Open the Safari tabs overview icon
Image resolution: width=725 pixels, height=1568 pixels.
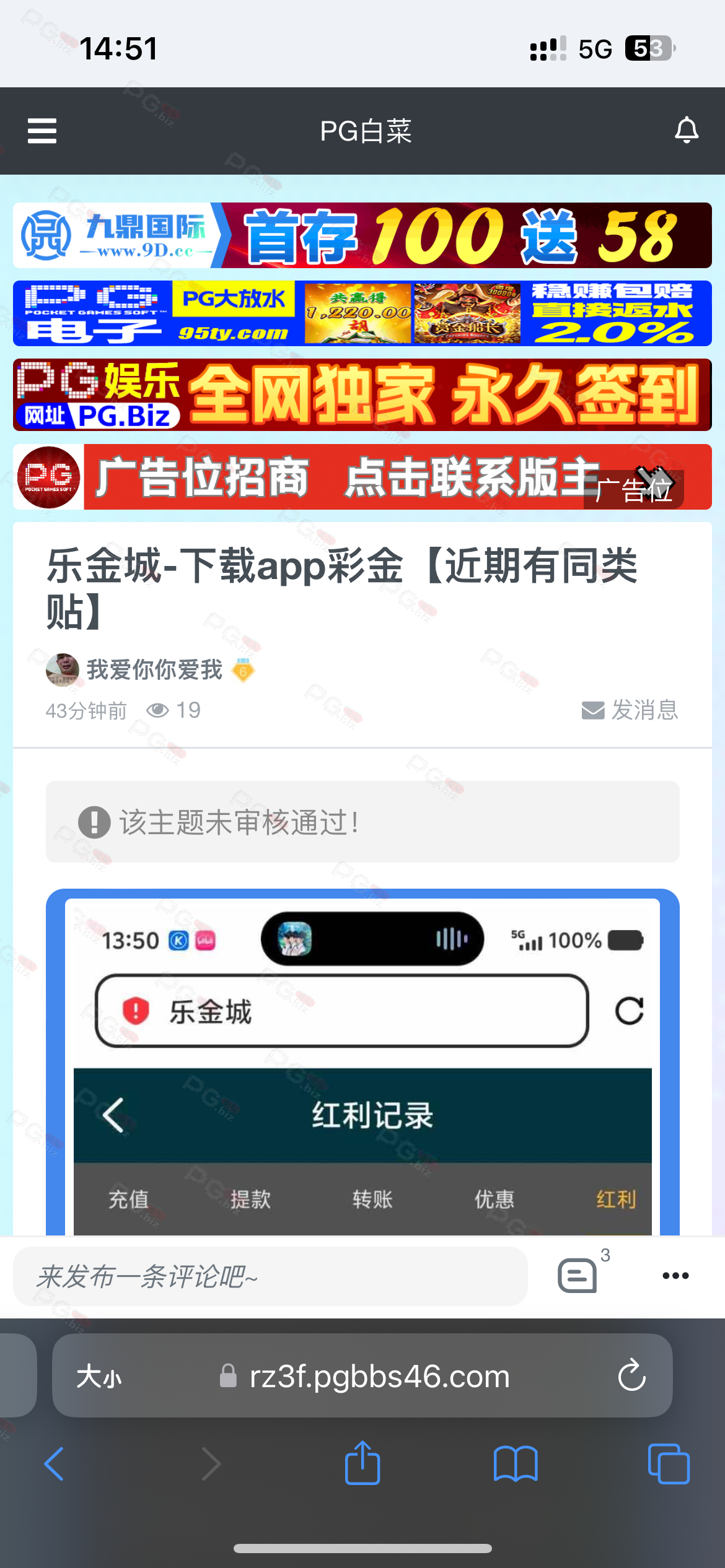pyautogui.click(x=669, y=1464)
